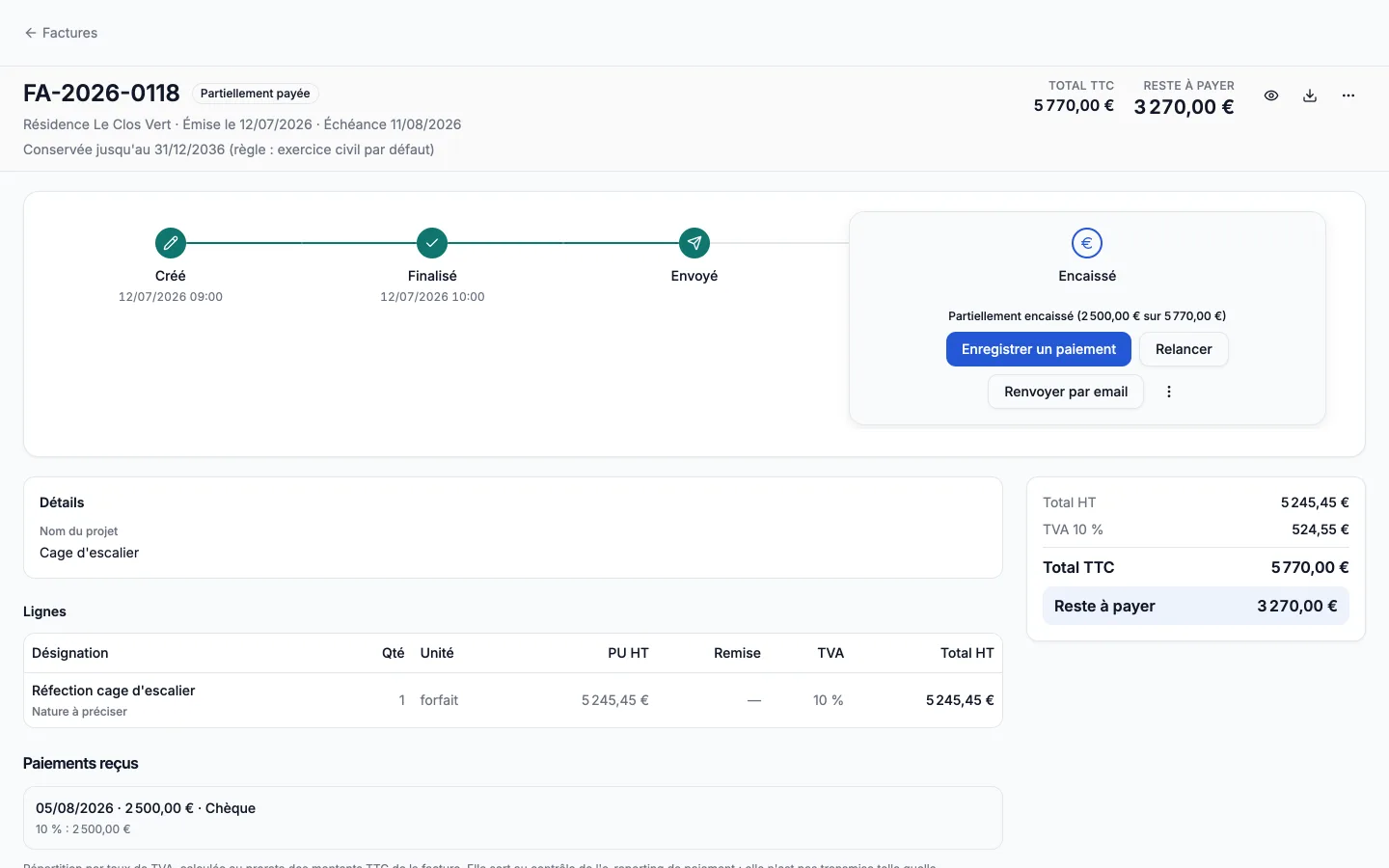Viewport: 1389px width, 868px height.
Task: Click the Total HT column header
Action: point(967,653)
